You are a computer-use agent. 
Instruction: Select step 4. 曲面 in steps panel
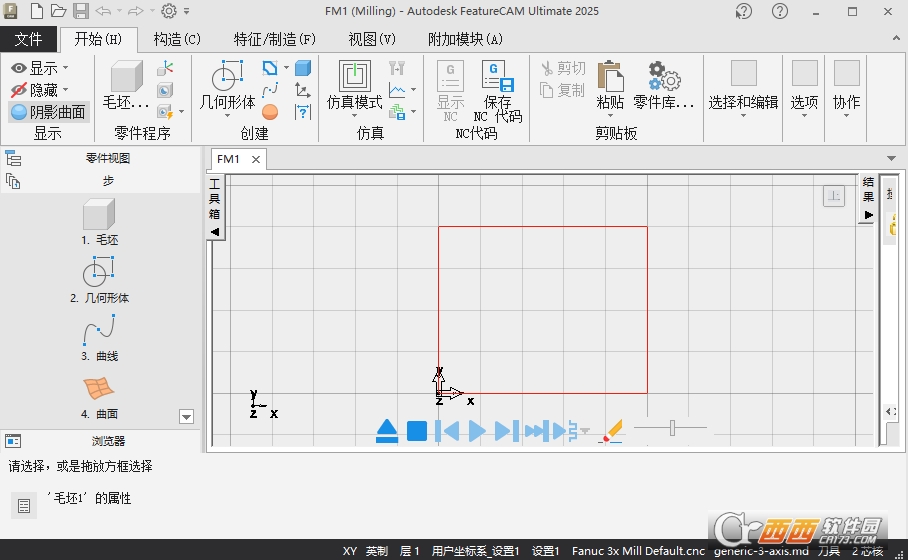coord(99,397)
